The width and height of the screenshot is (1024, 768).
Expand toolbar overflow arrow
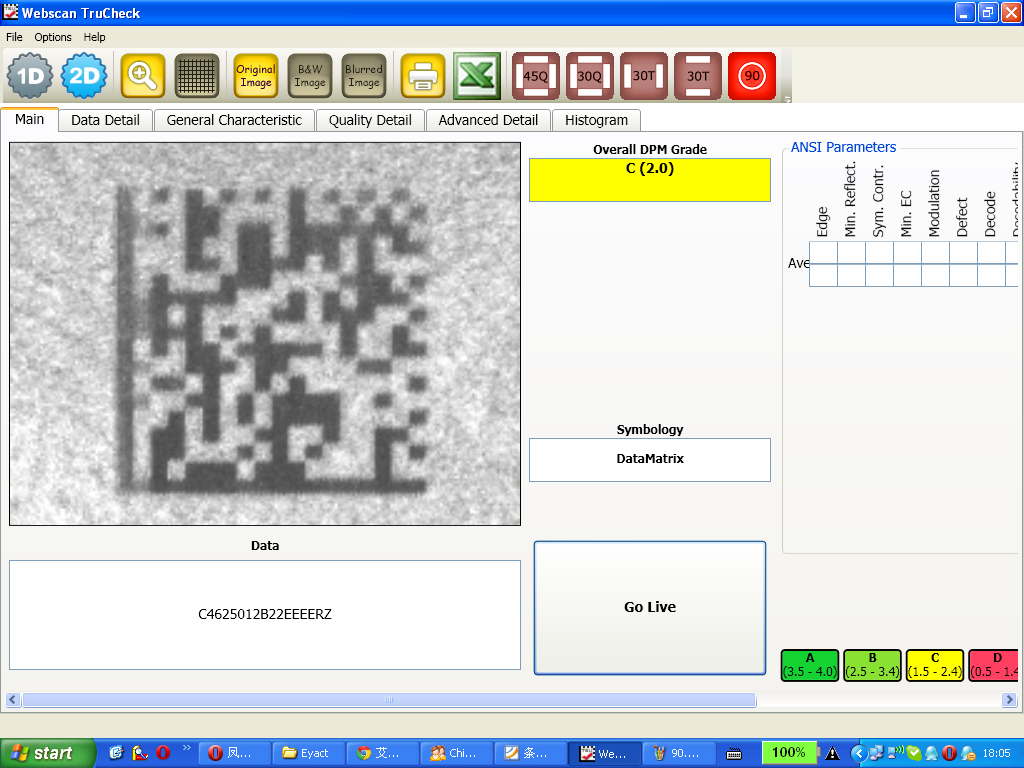788,99
